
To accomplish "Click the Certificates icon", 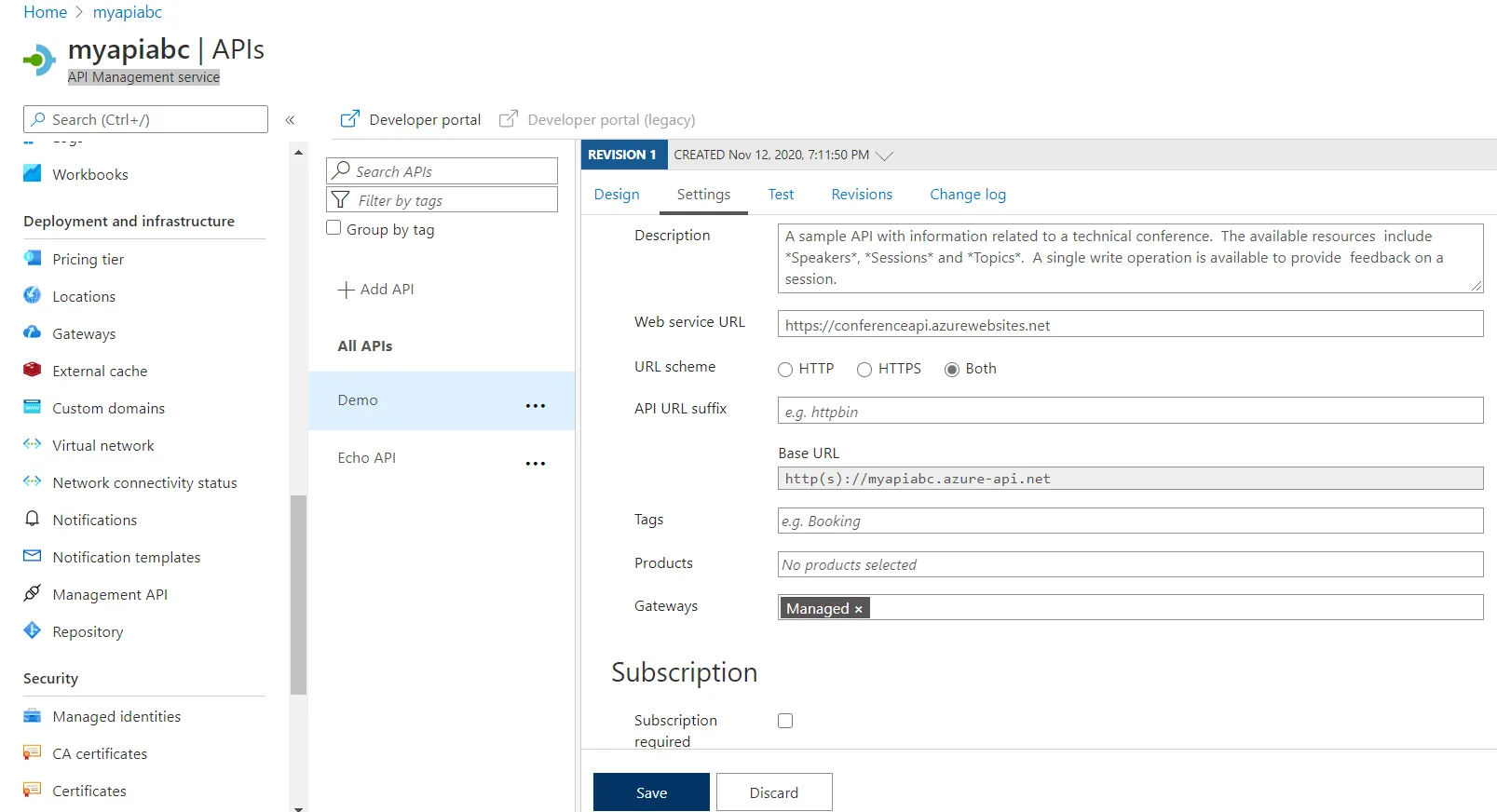I will point(33,790).
